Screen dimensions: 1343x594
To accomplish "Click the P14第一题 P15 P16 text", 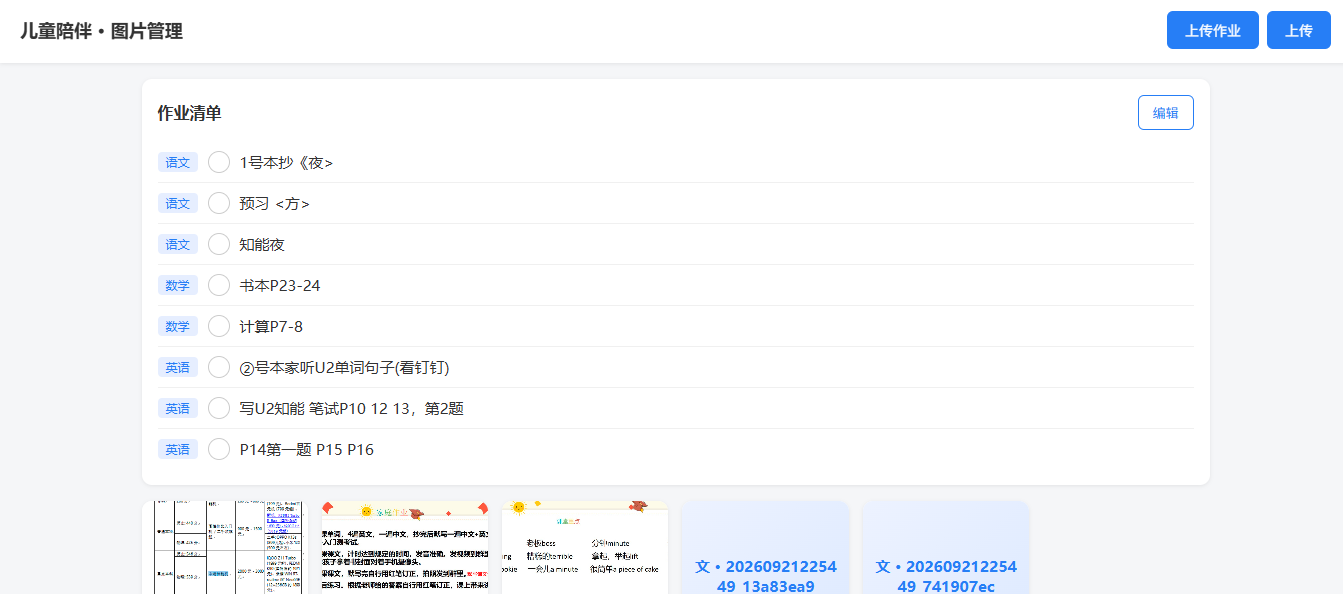I will coord(307,450).
